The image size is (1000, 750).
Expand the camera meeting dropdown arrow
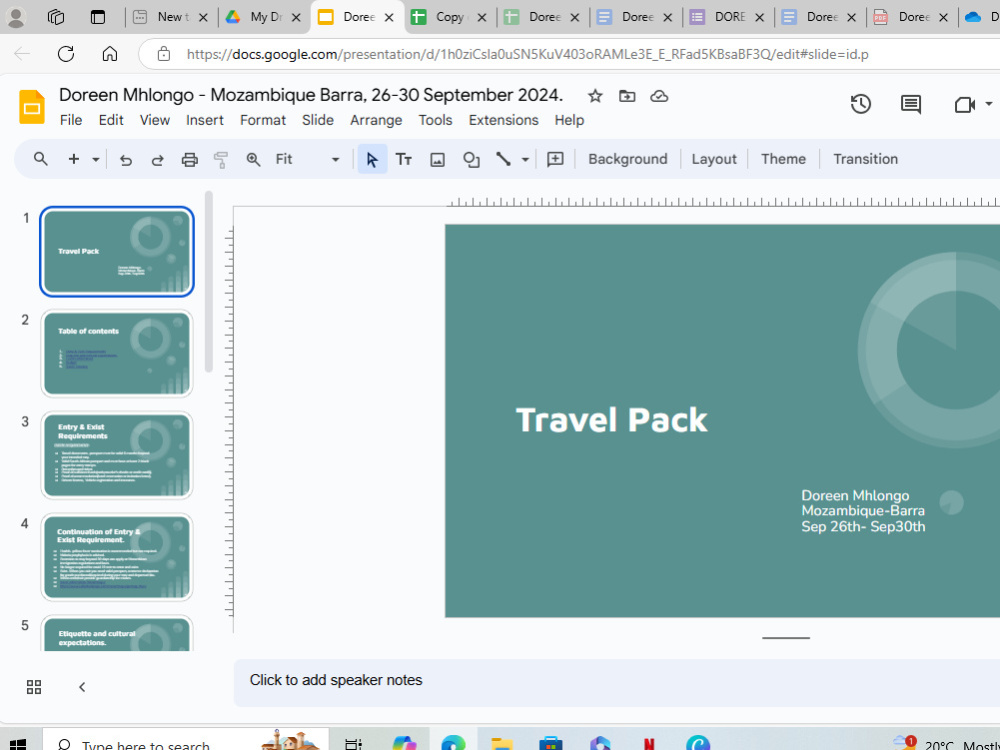(989, 104)
